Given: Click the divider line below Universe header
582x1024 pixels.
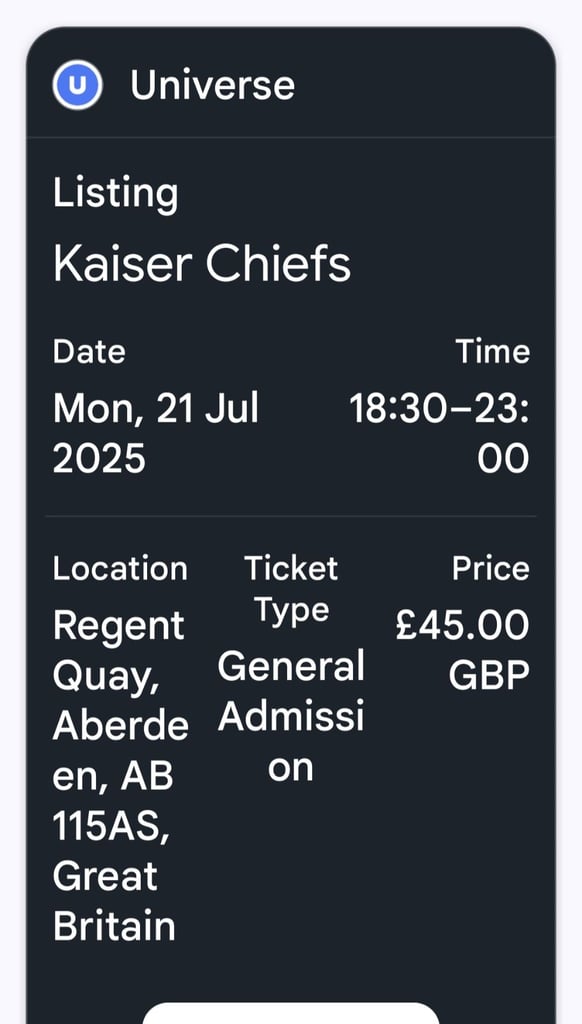Looking at the screenshot, I should pos(291,138).
